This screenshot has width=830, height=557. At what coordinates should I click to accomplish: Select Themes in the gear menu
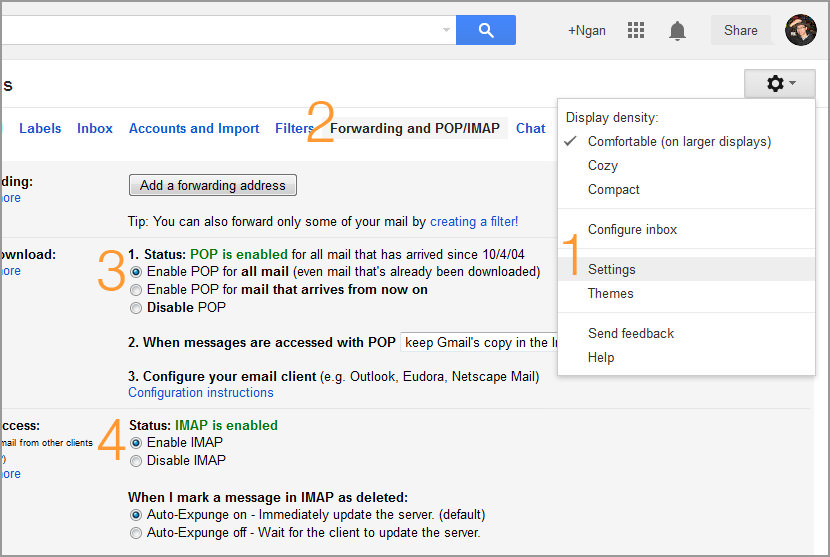(610, 293)
